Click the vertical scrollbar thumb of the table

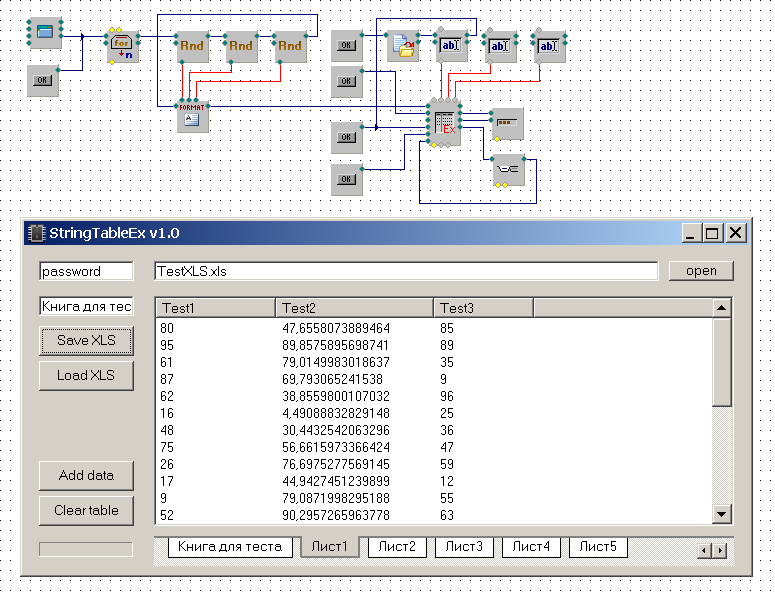click(x=722, y=362)
